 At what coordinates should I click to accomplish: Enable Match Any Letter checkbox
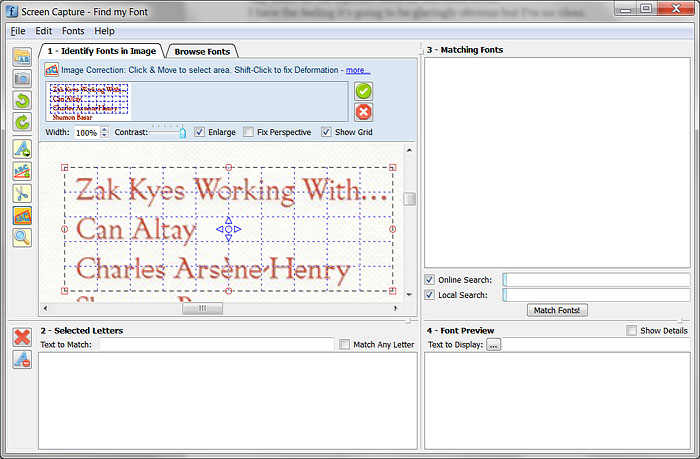[344, 344]
